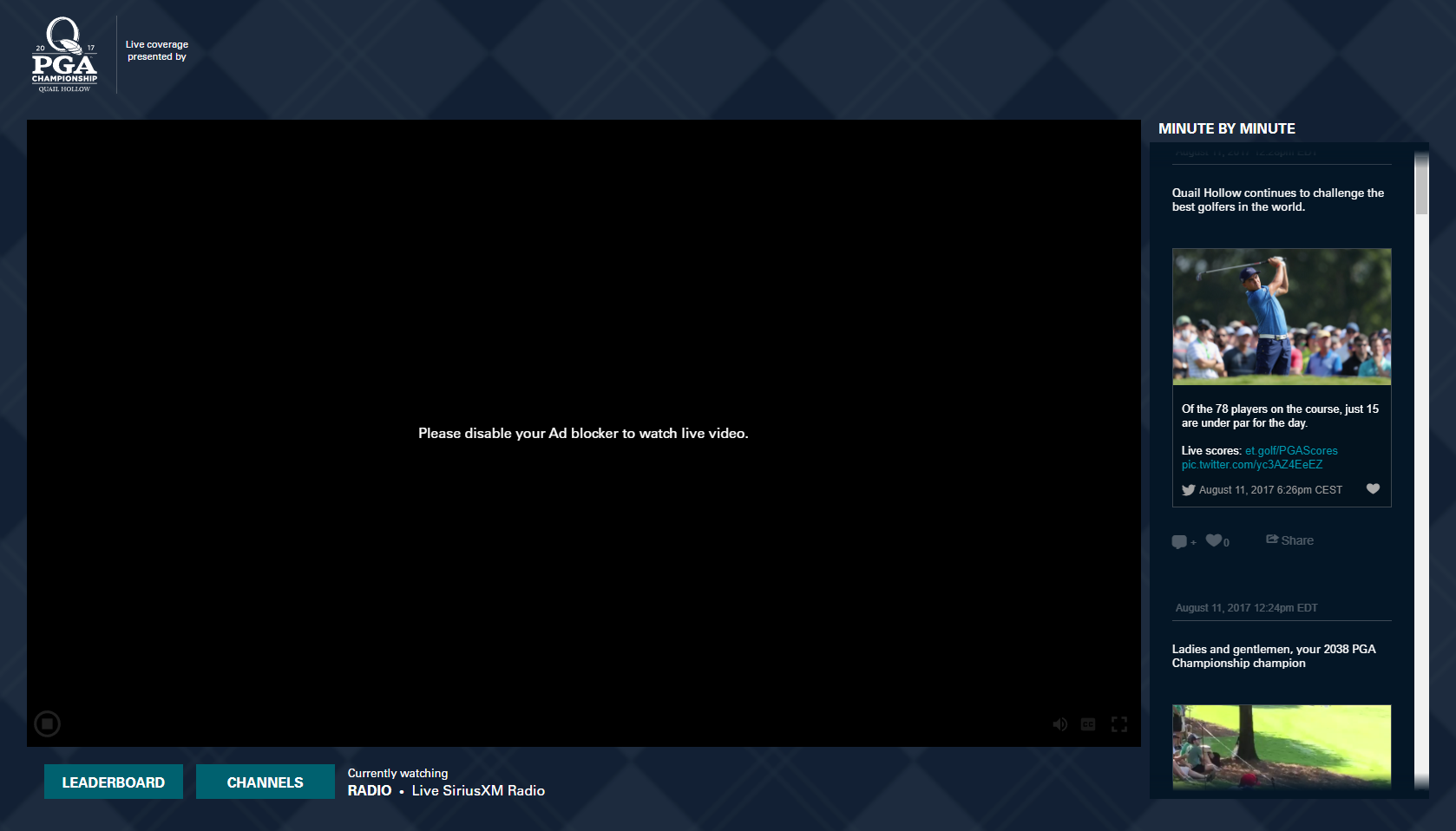Enter fullscreen video mode

tap(1119, 723)
